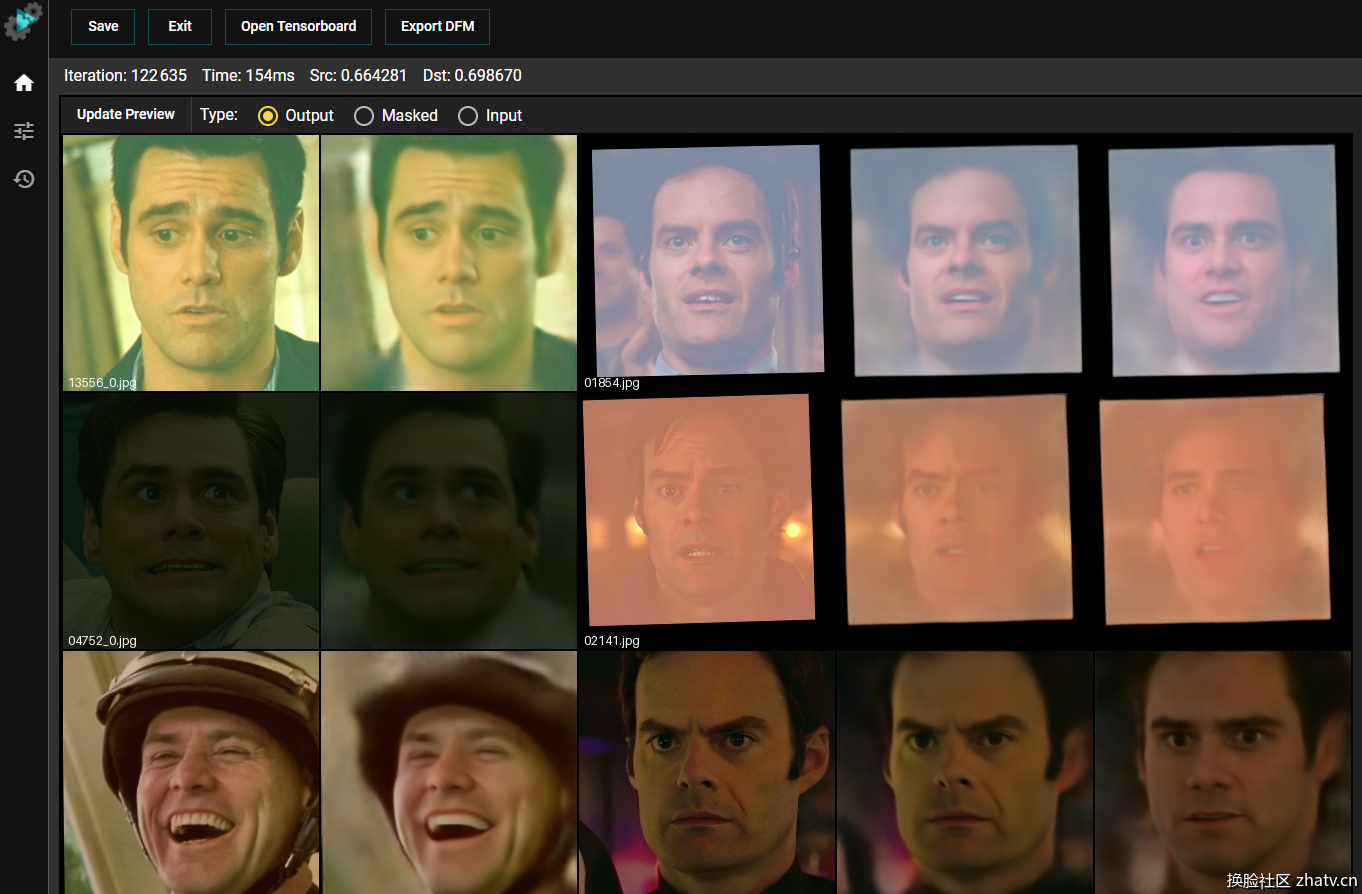Viewport: 1362px width, 894px height.
Task: Open the settings sliders sidebar icon
Action: click(x=24, y=131)
